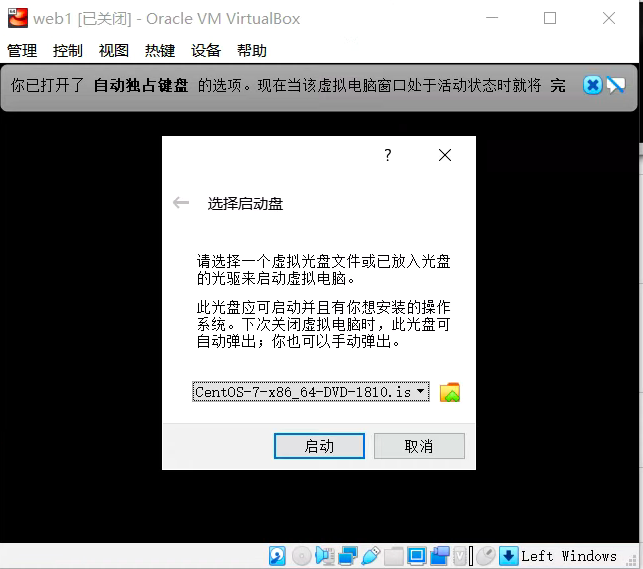Click the dialog help question mark
Viewport: 643px width, 569px height.
point(388,155)
